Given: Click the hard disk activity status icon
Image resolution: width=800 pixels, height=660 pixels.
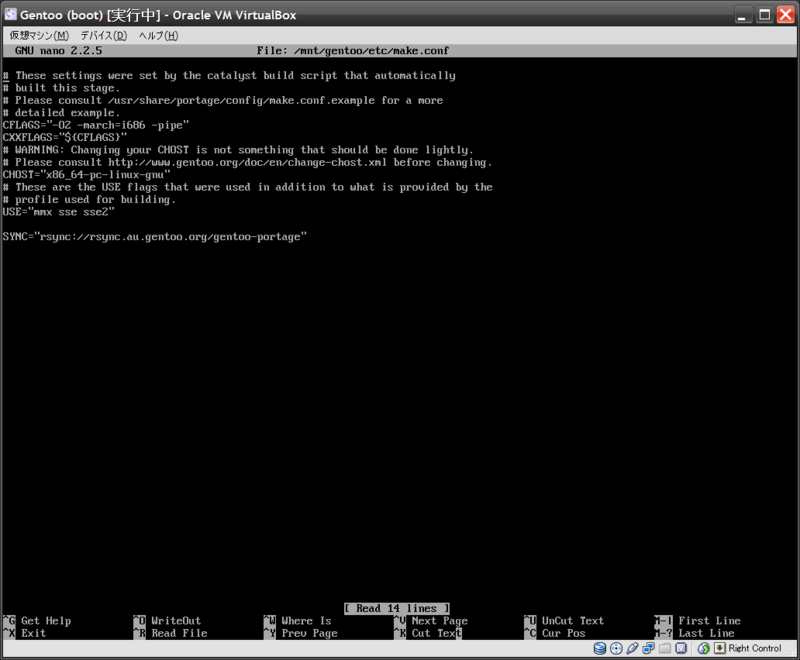Looking at the screenshot, I should coord(600,648).
